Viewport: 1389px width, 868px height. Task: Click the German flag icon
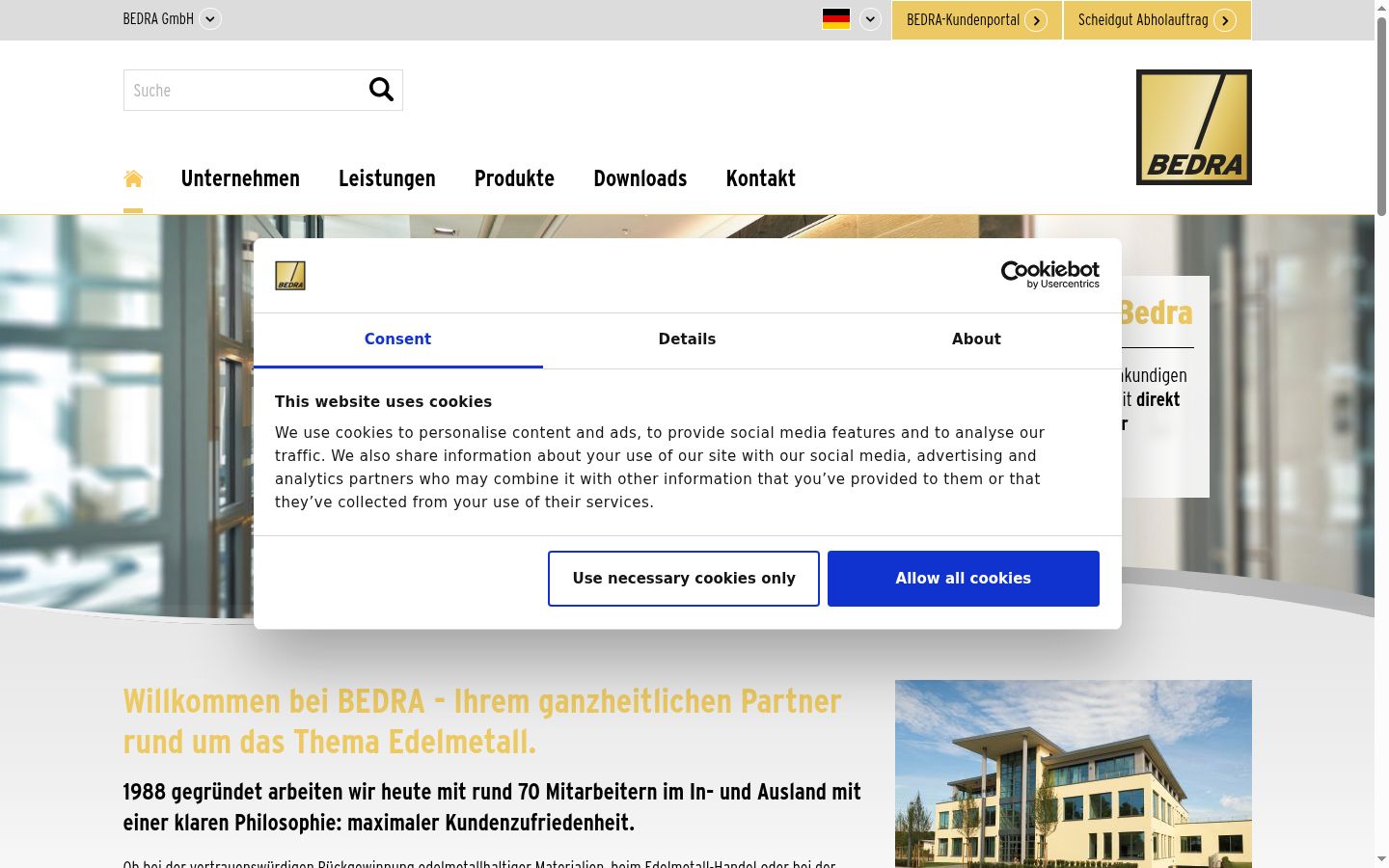[x=836, y=19]
